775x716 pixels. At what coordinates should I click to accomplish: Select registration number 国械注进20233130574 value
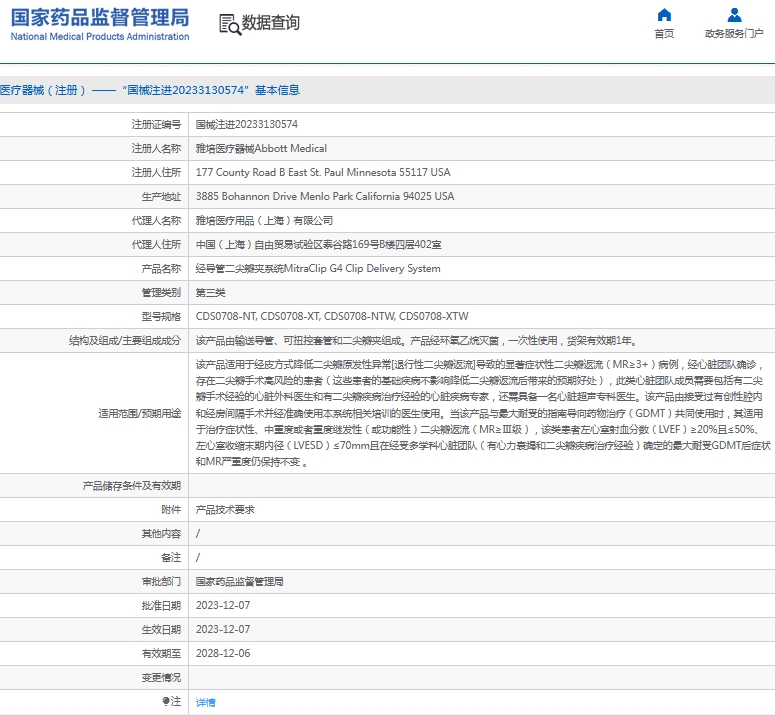point(247,125)
